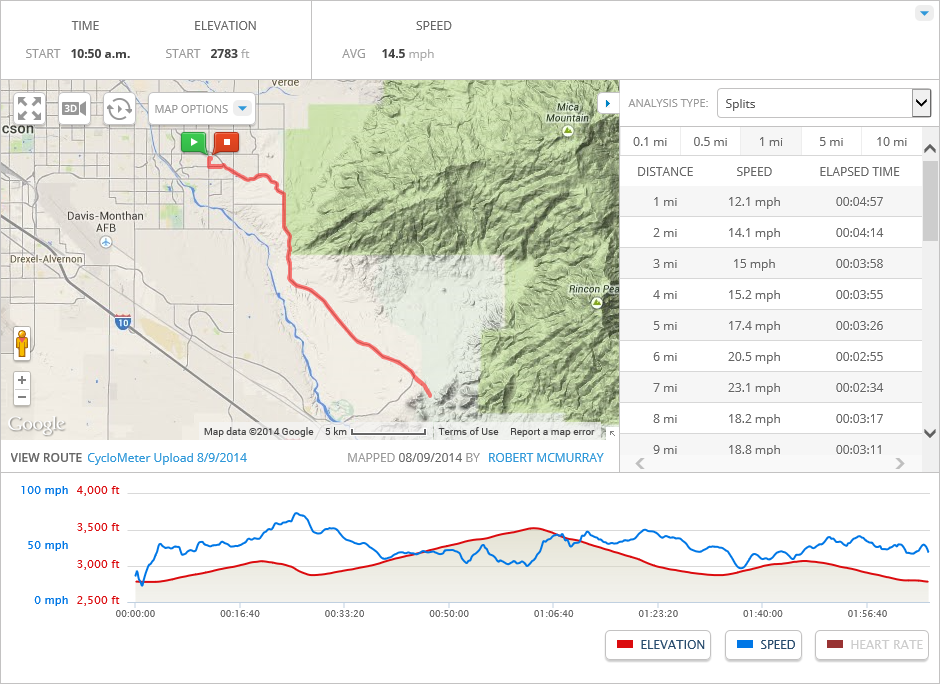
Task: Zoom in on the map
Action: [x=22, y=380]
